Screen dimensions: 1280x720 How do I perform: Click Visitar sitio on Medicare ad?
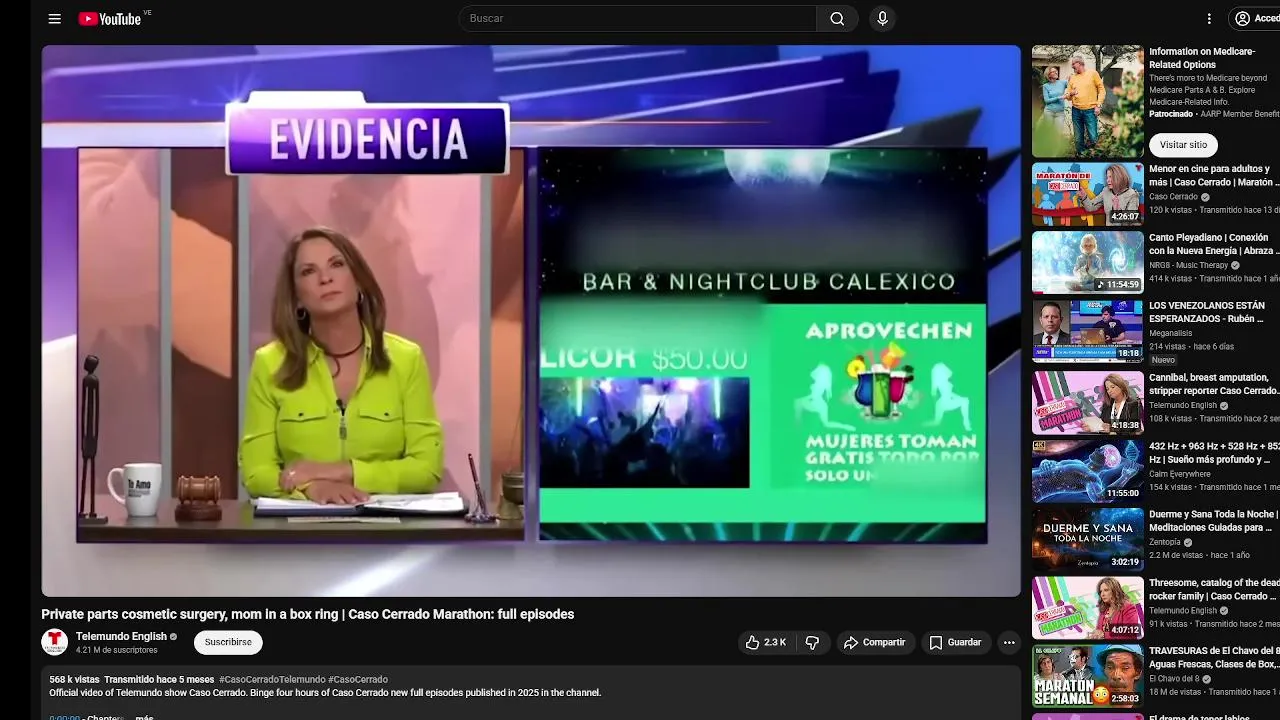1183,145
